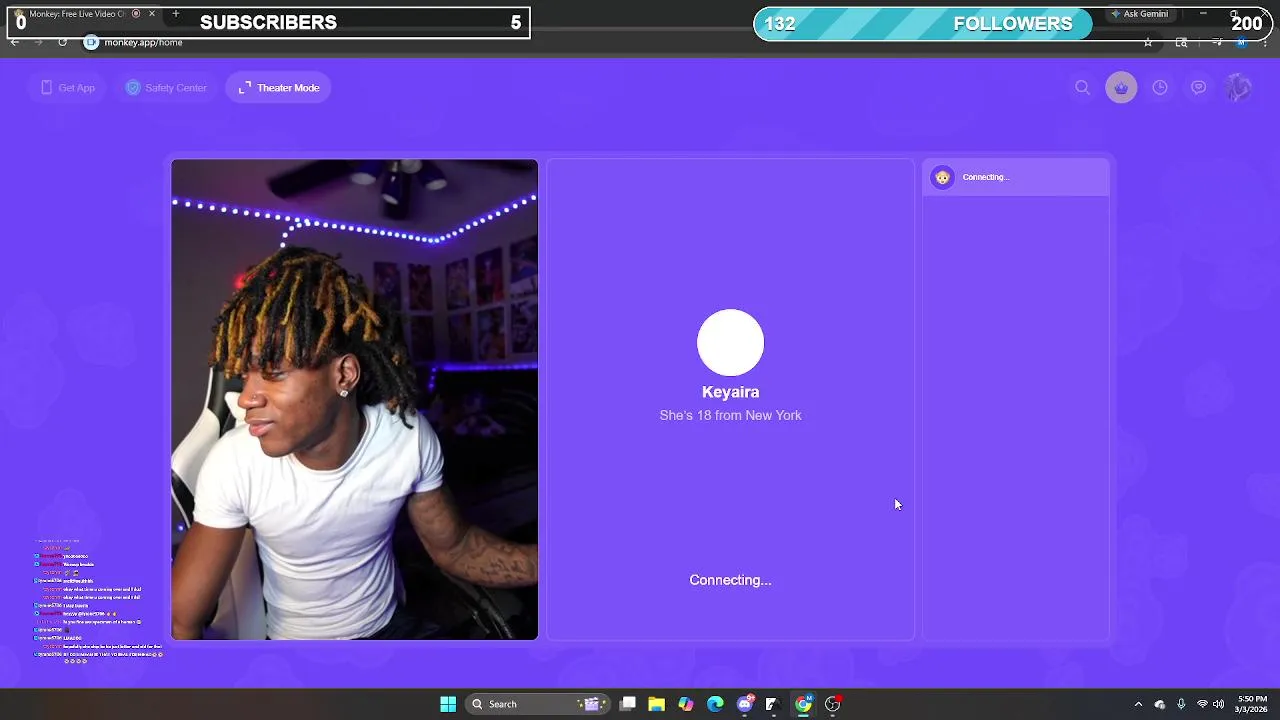Viewport: 1280px width, 720px height.
Task: Open the profile avatar in Monkey header
Action: pyautogui.click(x=1238, y=88)
